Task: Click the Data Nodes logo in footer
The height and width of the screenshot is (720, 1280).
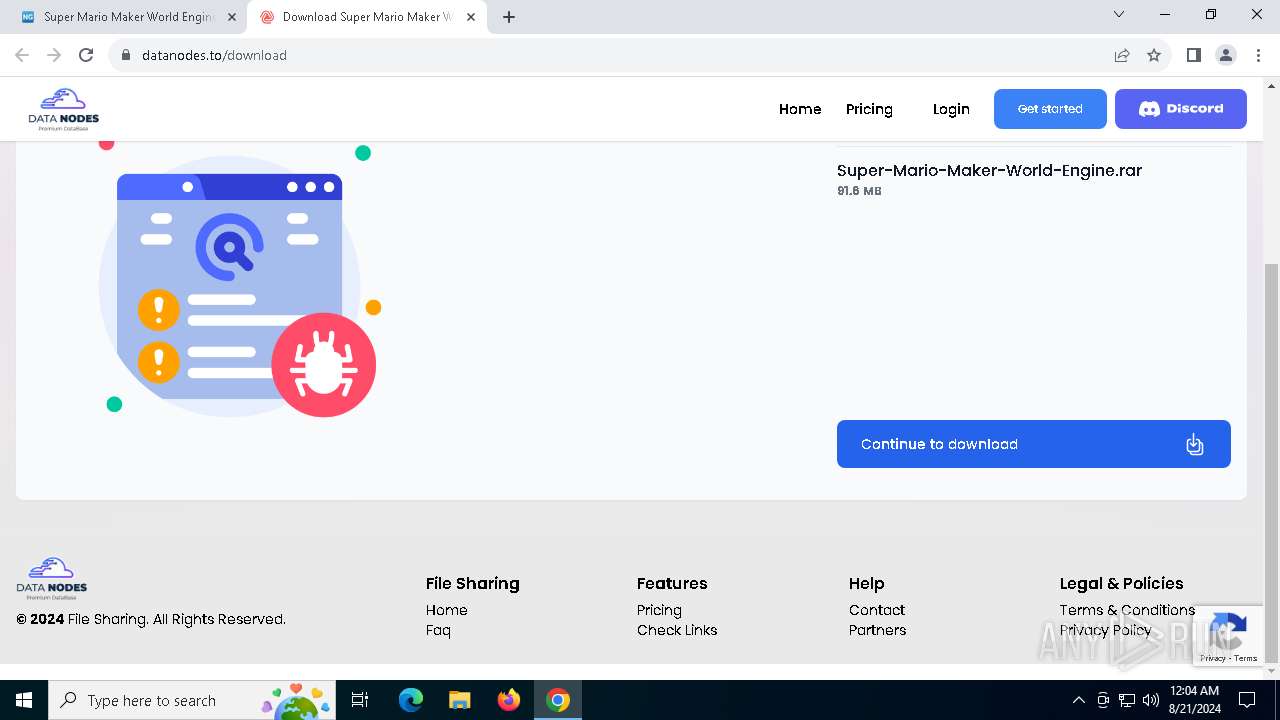Action: point(52,579)
